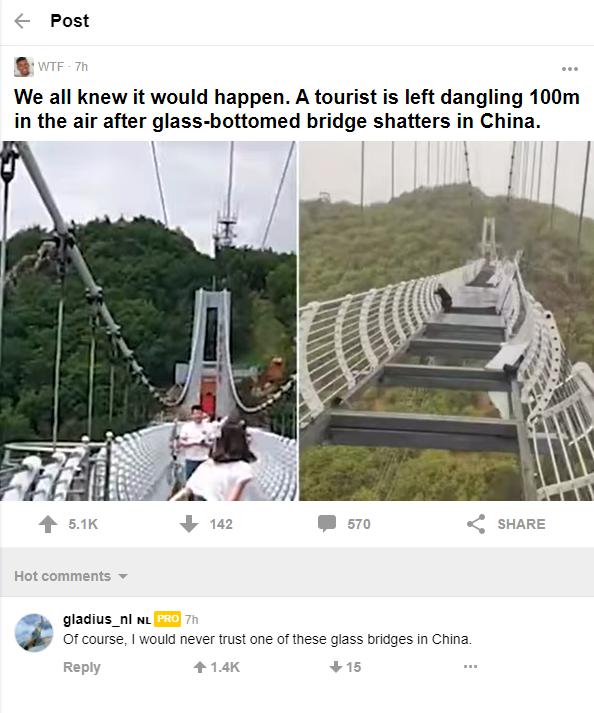Image resolution: width=594 pixels, height=713 pixels.
Task: Expand the Hot comments sort dropdown
Action: point(70,576)
